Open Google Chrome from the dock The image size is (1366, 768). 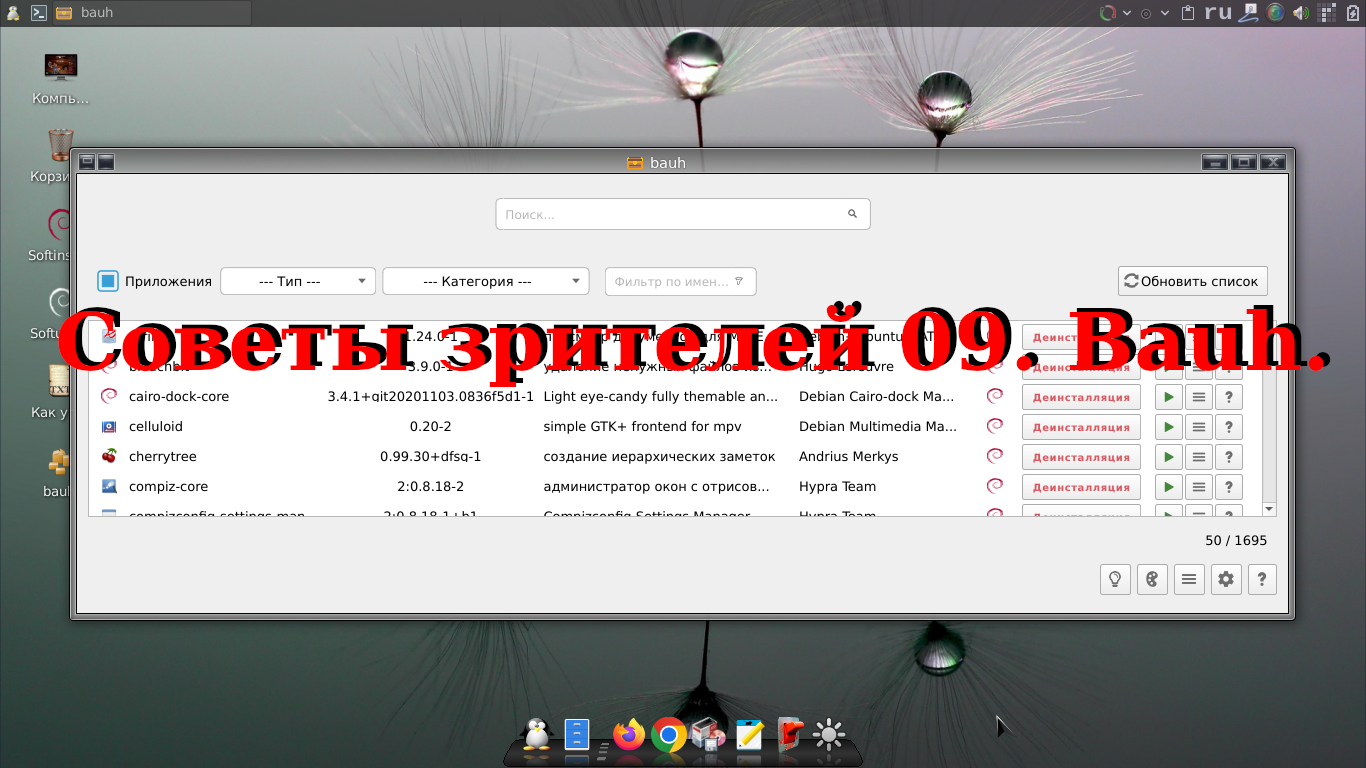tap(668, 736)
